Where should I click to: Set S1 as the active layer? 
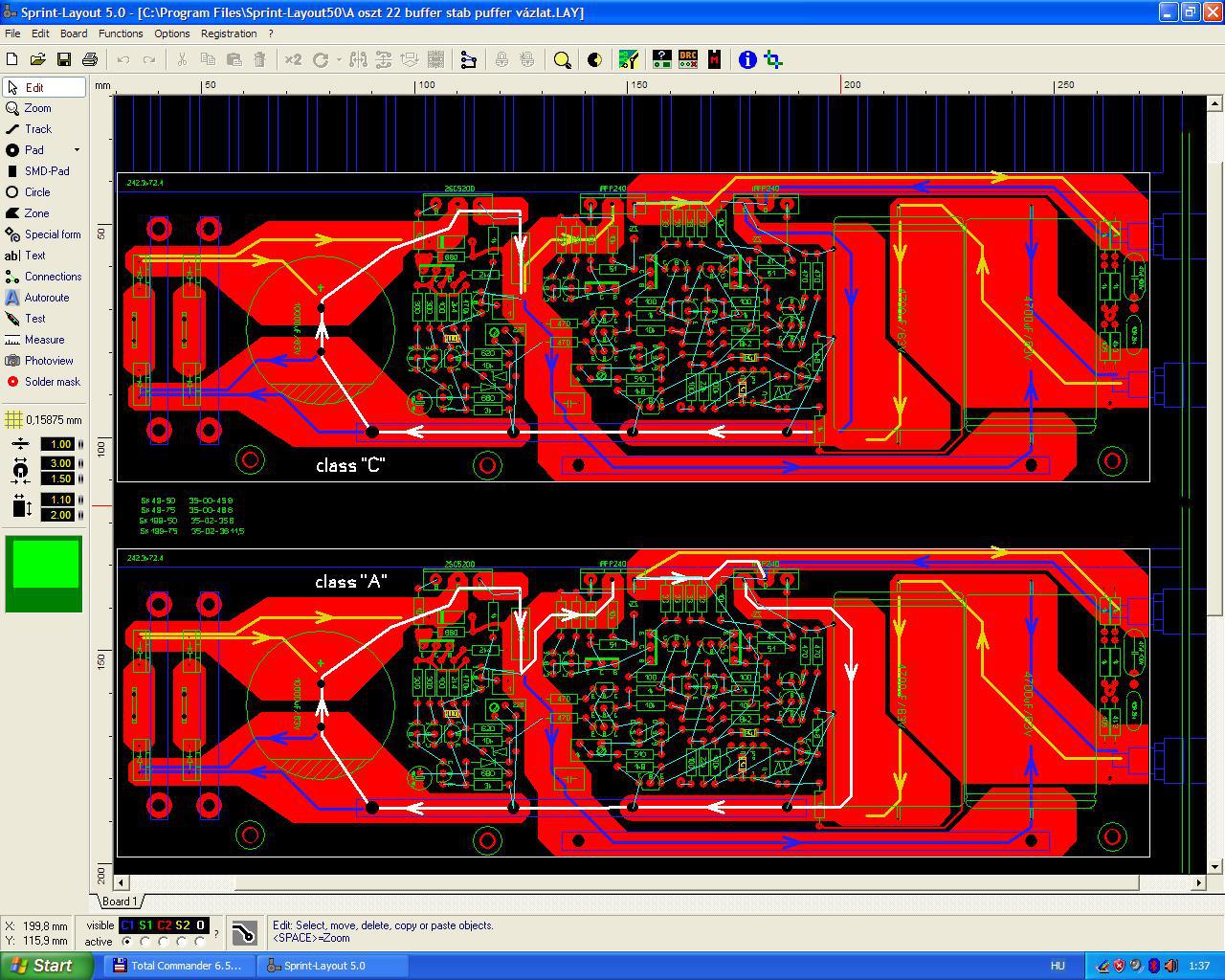[145, 942]
